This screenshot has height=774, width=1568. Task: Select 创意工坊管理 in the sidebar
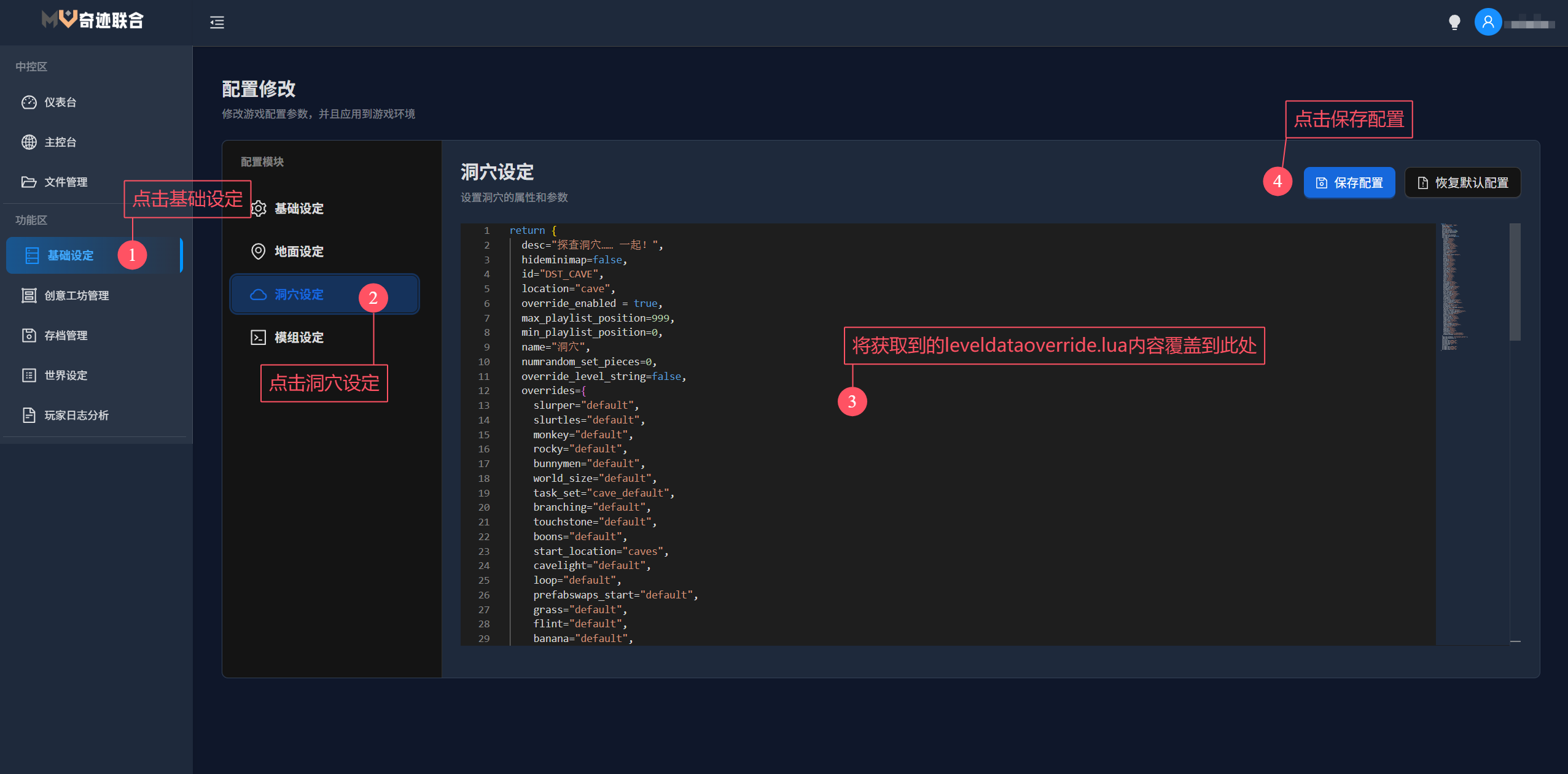[76, 296]
